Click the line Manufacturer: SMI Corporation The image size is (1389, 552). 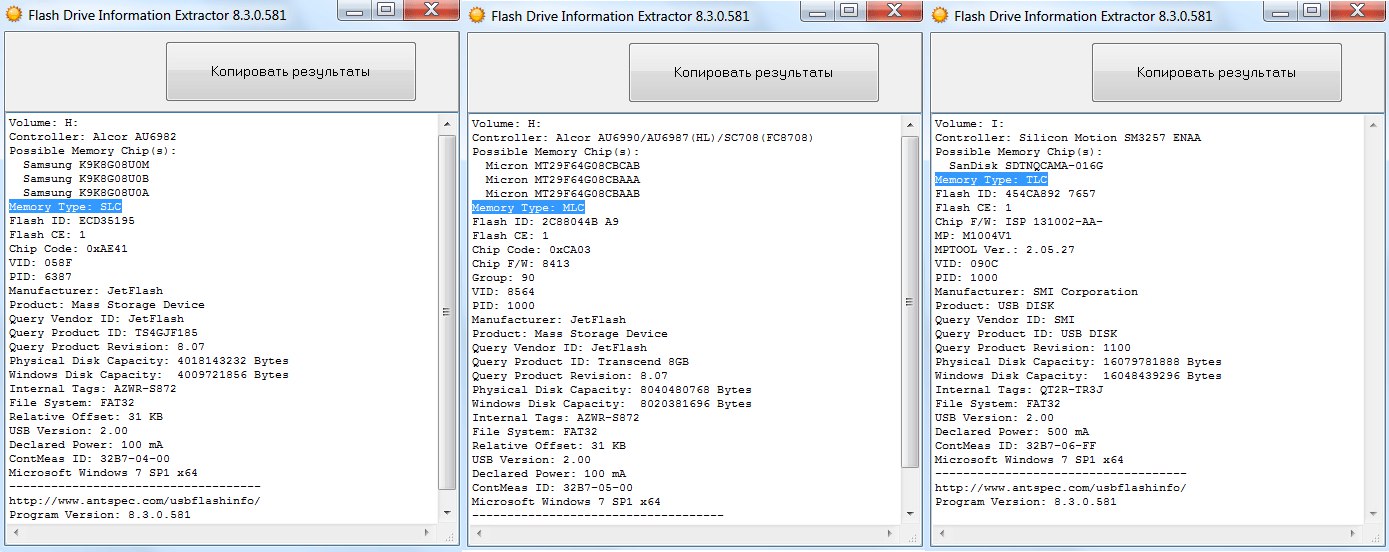[x=1036, y=290]
